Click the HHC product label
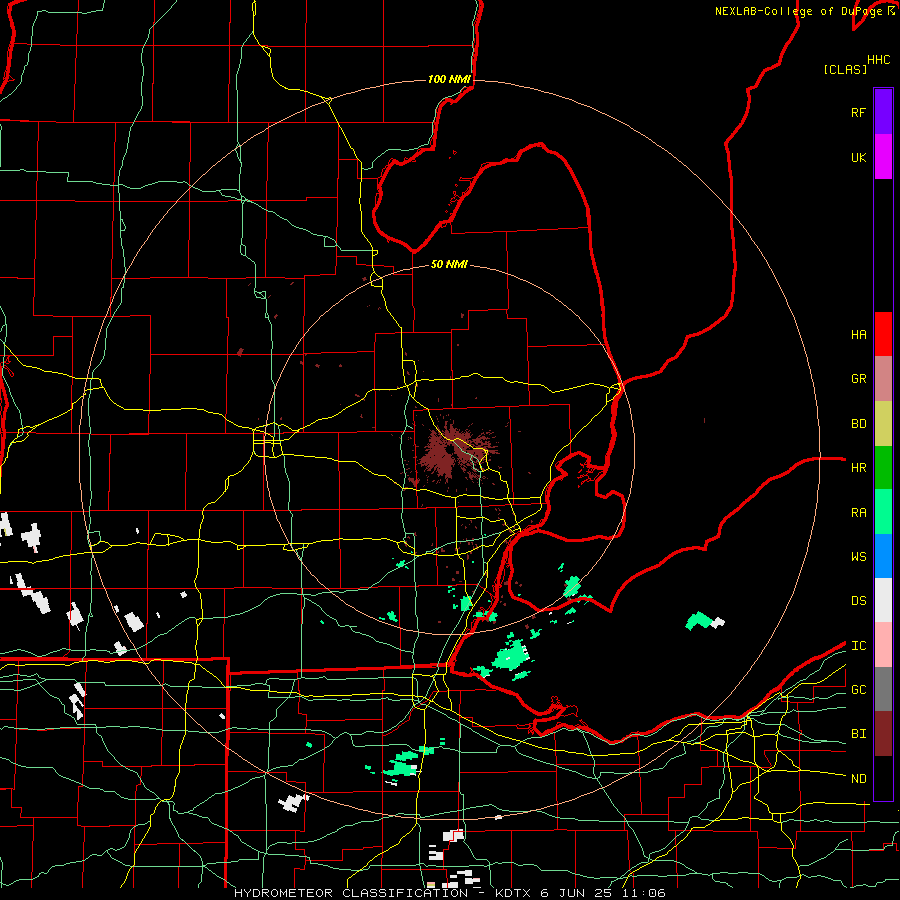Screen dimensions: 900x900 coord(879,60)
